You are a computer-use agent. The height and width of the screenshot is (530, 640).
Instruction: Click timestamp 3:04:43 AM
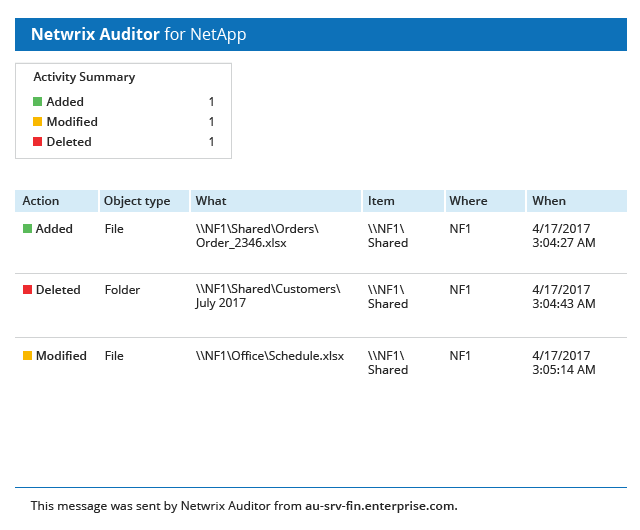click(x=564, y=296)
